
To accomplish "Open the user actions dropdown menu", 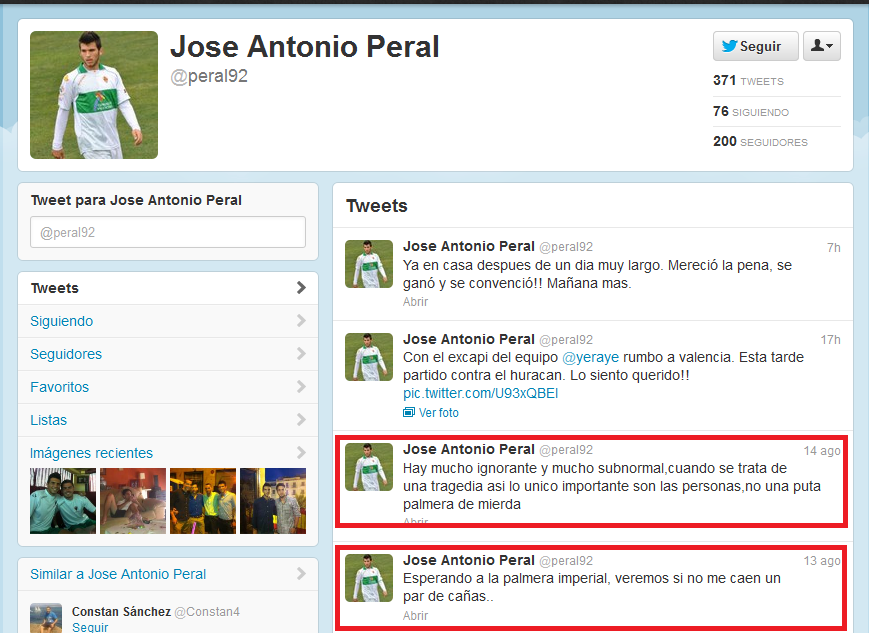I will pos(822,46).
